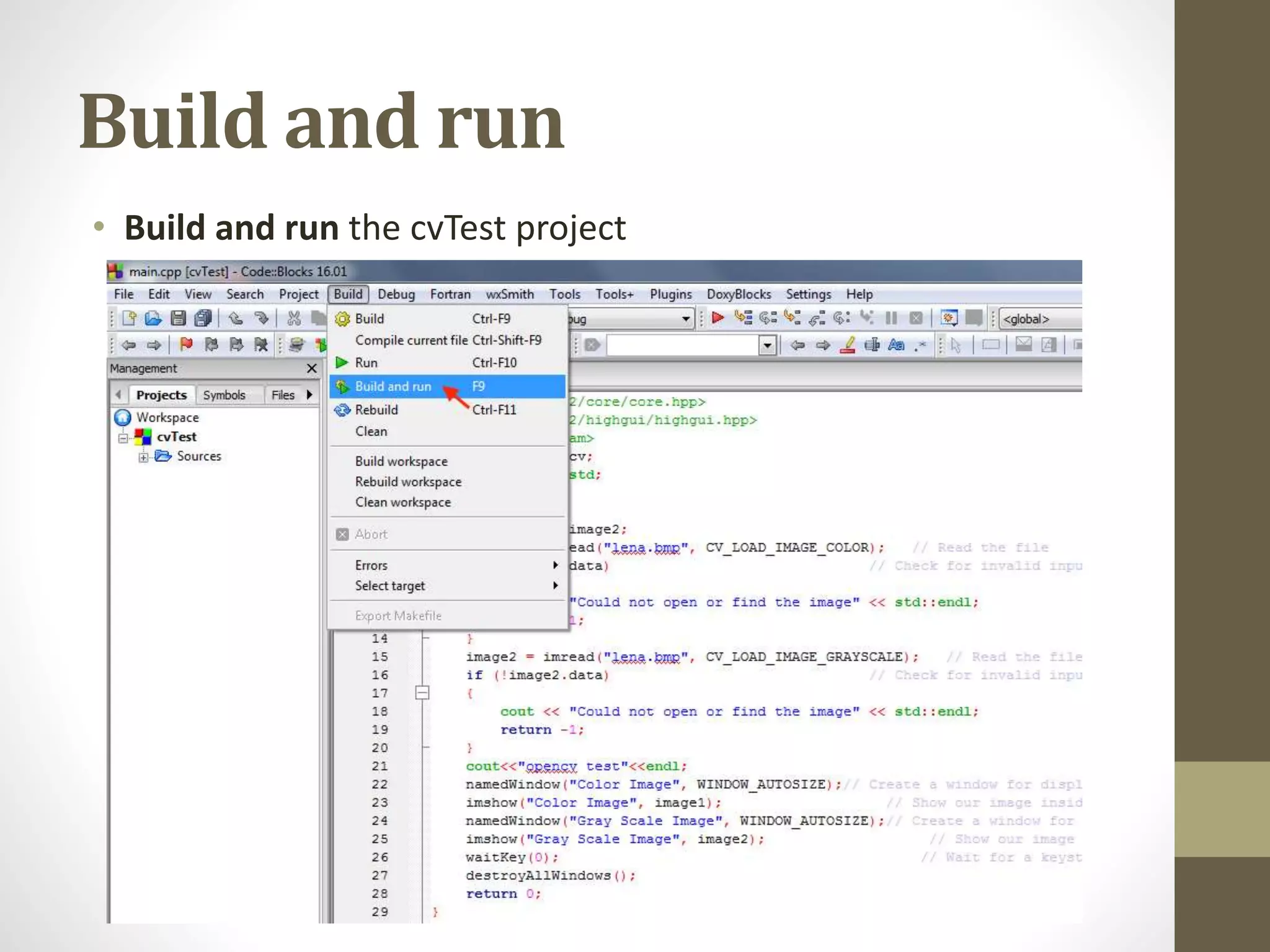Click the Undo toolbar icon
Viewport: 1270px width, 952px height.
click(236, 319)
